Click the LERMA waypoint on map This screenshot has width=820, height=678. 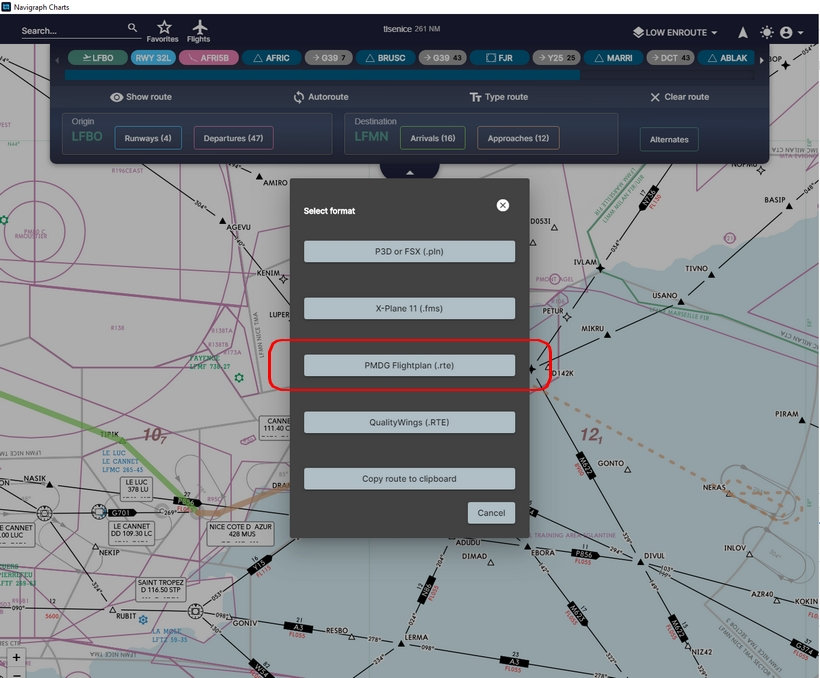click(401, 643)
